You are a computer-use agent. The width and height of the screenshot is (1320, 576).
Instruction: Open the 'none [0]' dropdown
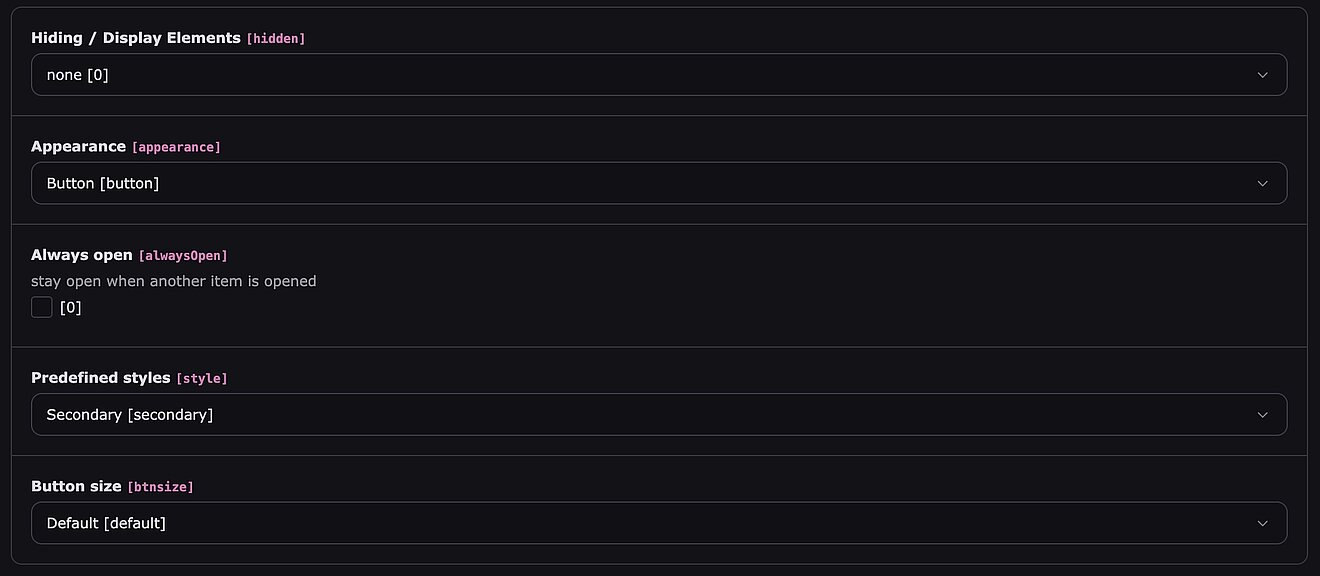pyautogui.click(x=640, y=75)
